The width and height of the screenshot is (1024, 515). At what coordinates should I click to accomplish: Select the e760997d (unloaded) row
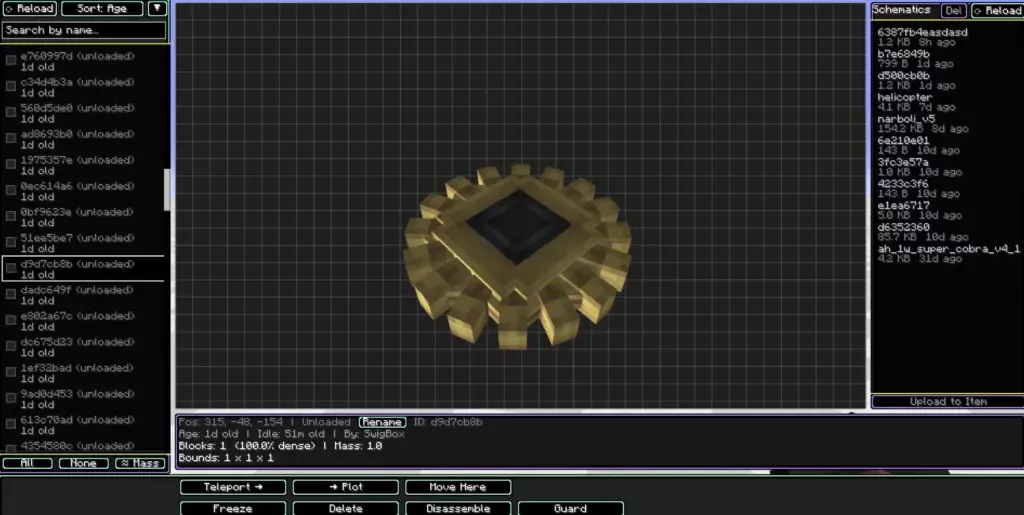84,61
